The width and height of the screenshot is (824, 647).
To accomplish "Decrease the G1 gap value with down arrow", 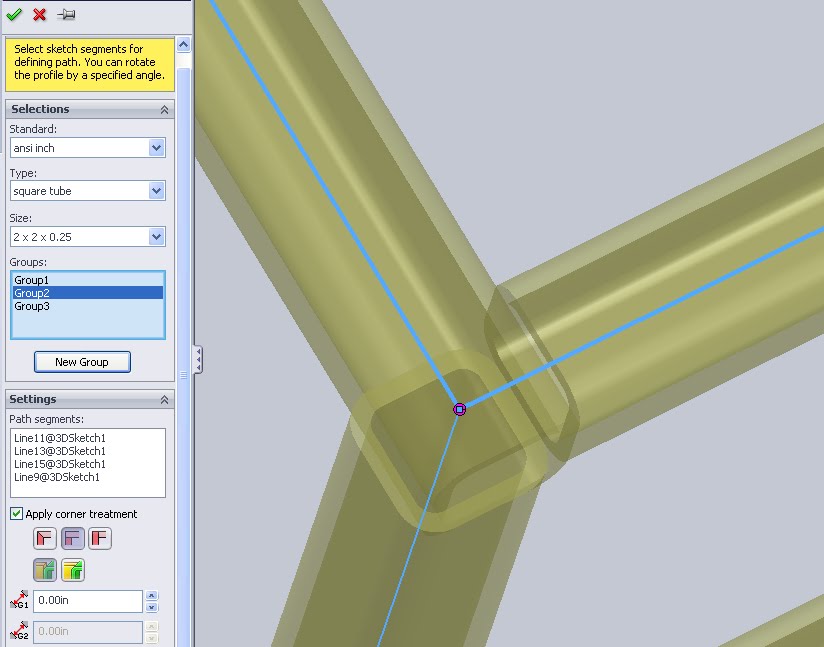I will pyautogui.click(x=151, y=607).
